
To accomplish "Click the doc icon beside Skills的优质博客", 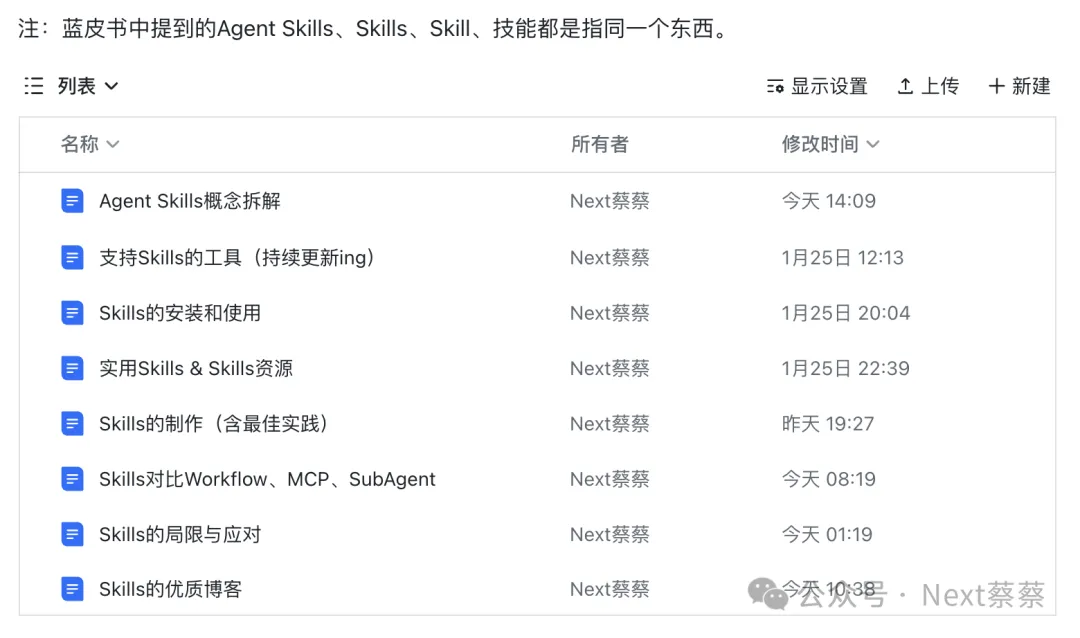I will (x=72, y=589).
